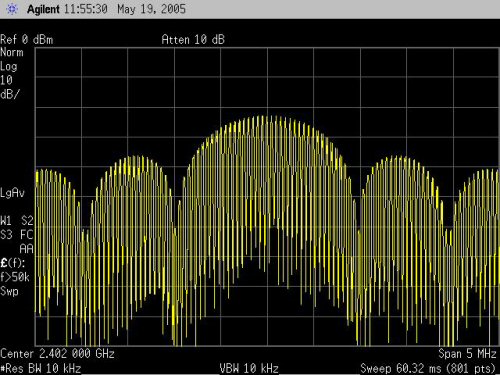Click the Center 2.402 000 GHz readout
The image size is (500, 375).
tap(57, 354)
